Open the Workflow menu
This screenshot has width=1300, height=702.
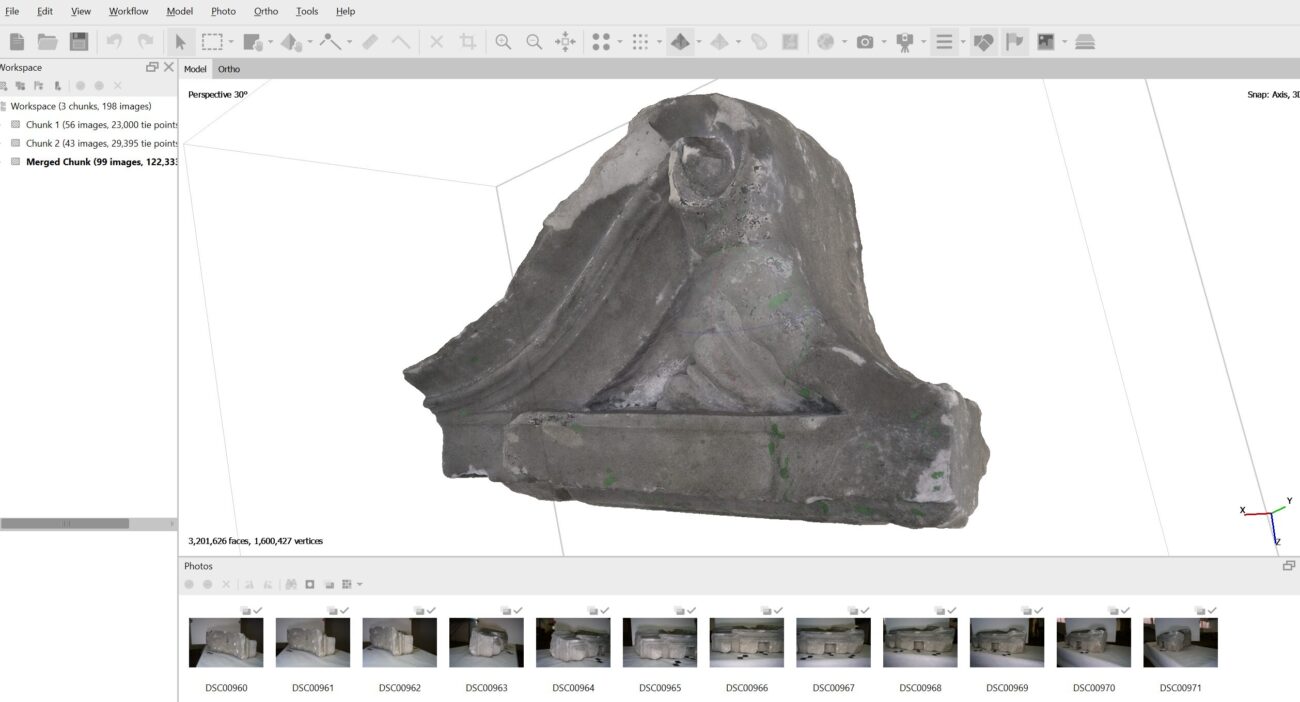(128, 11)
